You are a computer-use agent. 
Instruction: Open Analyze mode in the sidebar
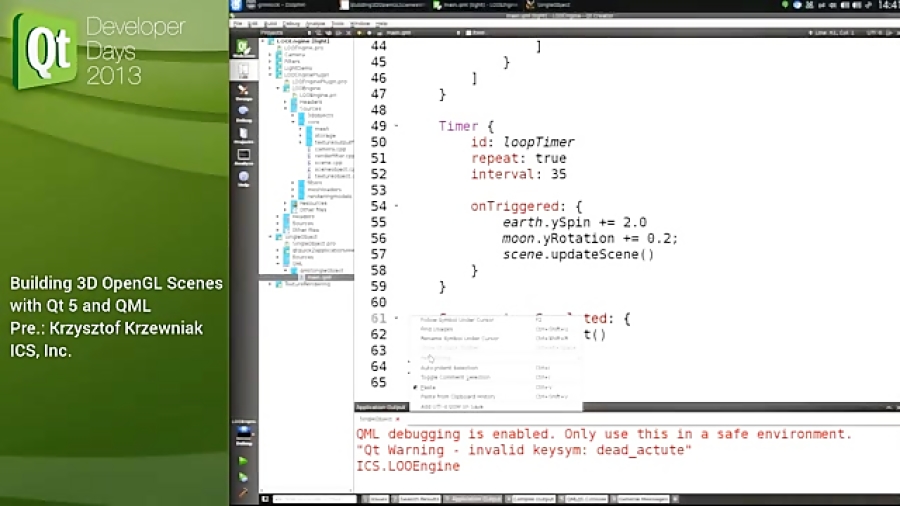coord(243,158)
